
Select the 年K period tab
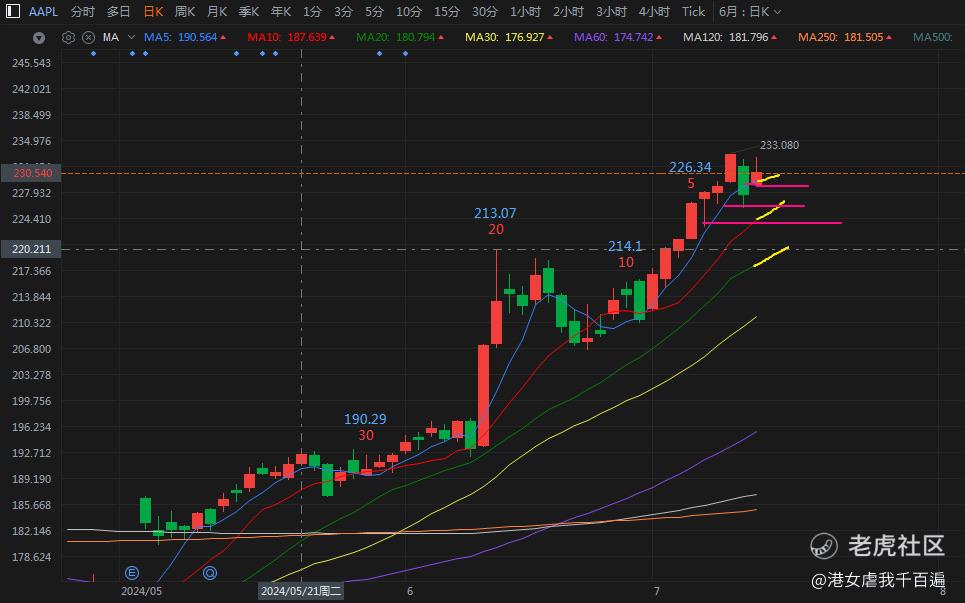[x=281, y=12]
